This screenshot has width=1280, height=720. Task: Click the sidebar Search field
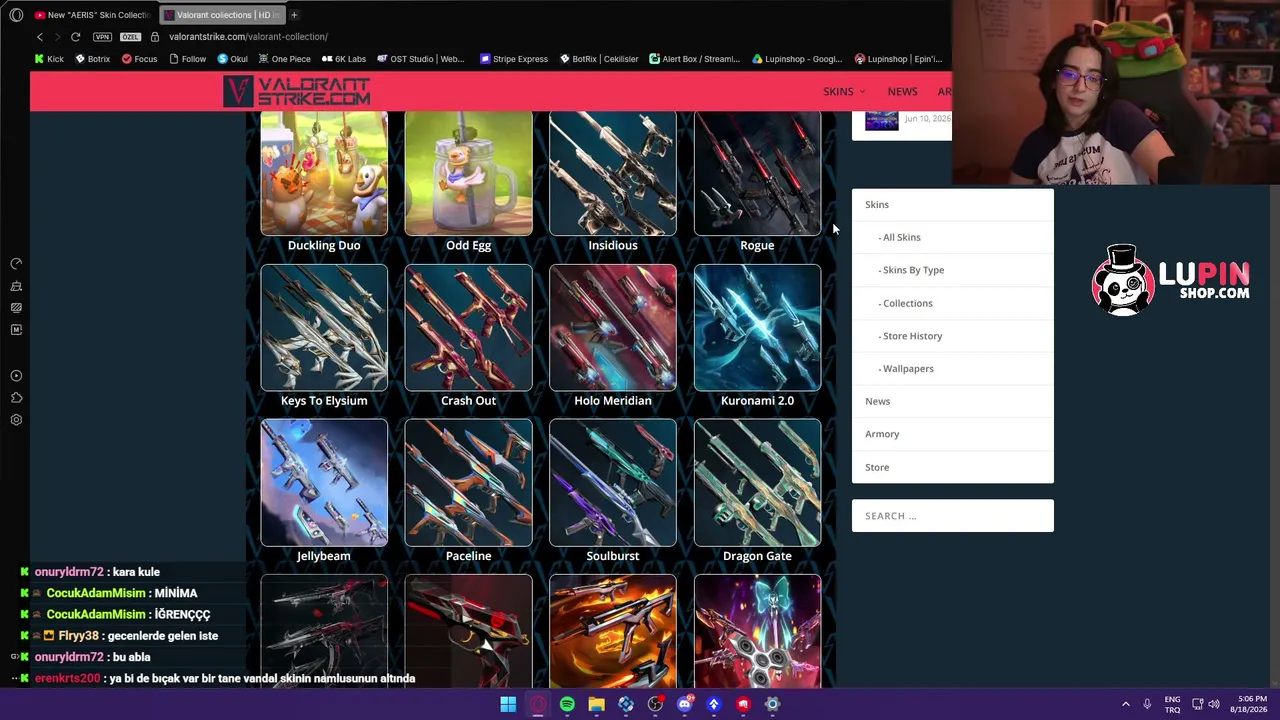click(952, 516)
